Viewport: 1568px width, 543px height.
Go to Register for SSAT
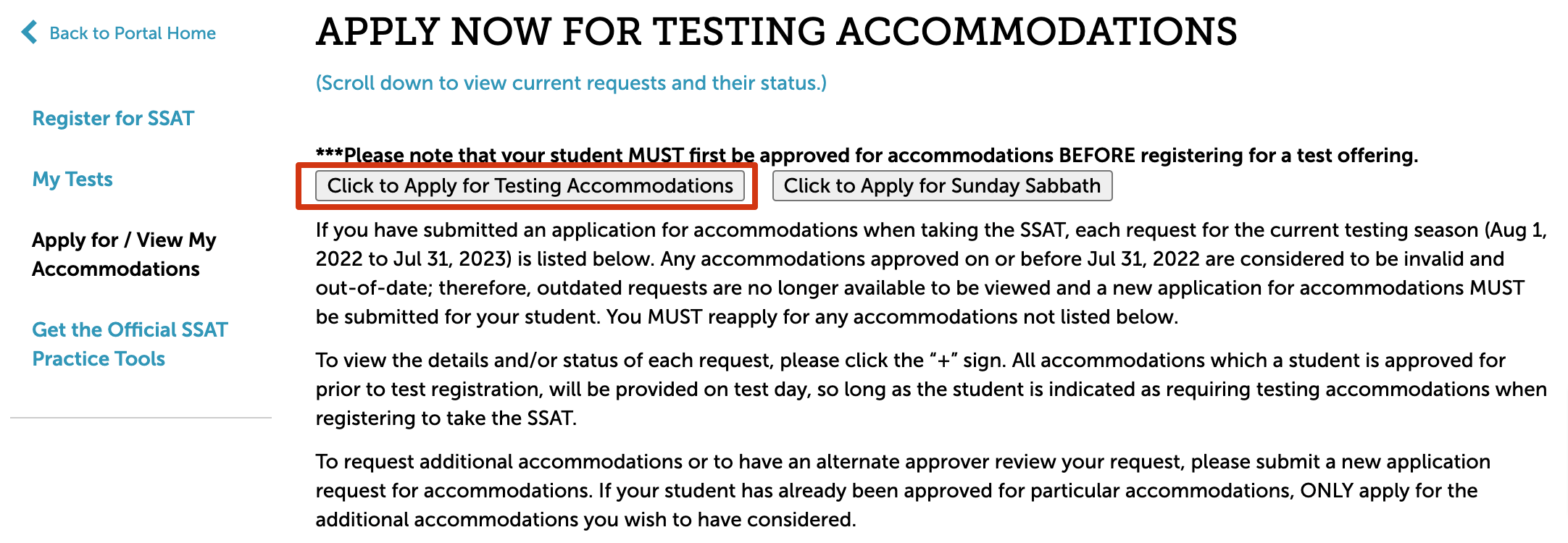(113, 118)
